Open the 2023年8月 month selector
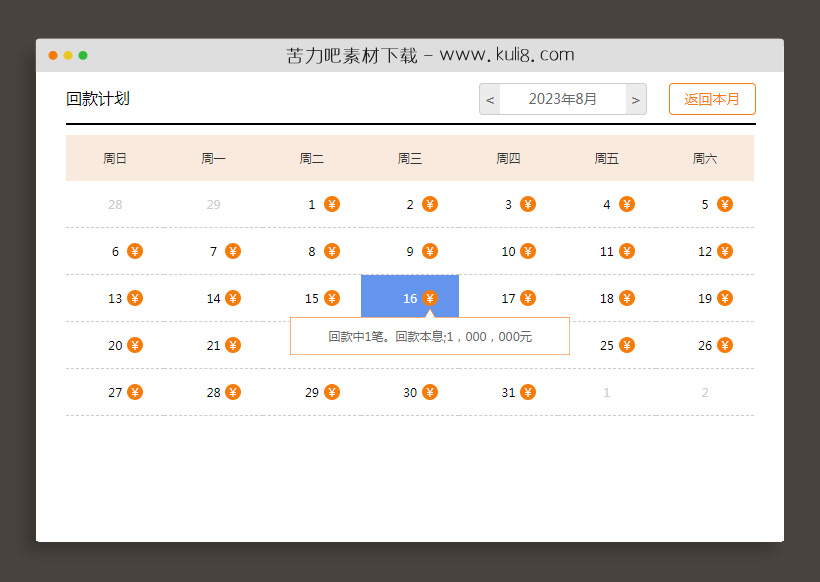The height and width of the screenshot is (582, 820). (x=563, y=99)
